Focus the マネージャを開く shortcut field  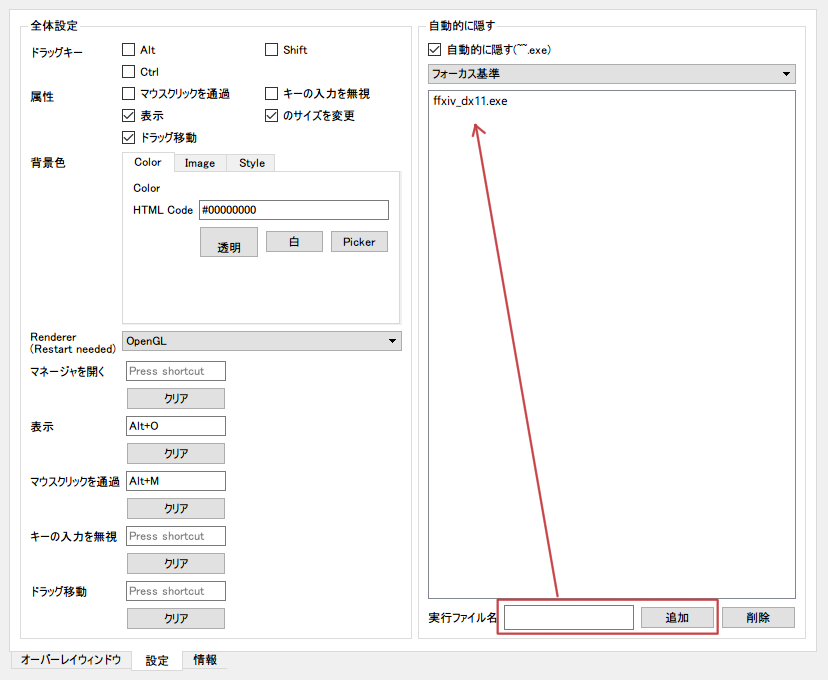[x=176, y=371]
